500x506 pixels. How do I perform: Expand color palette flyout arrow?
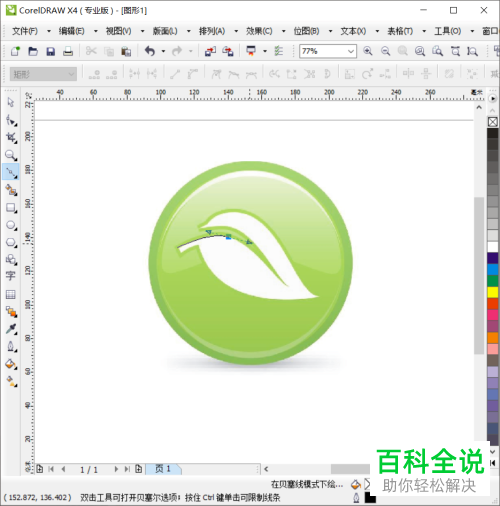492,99
